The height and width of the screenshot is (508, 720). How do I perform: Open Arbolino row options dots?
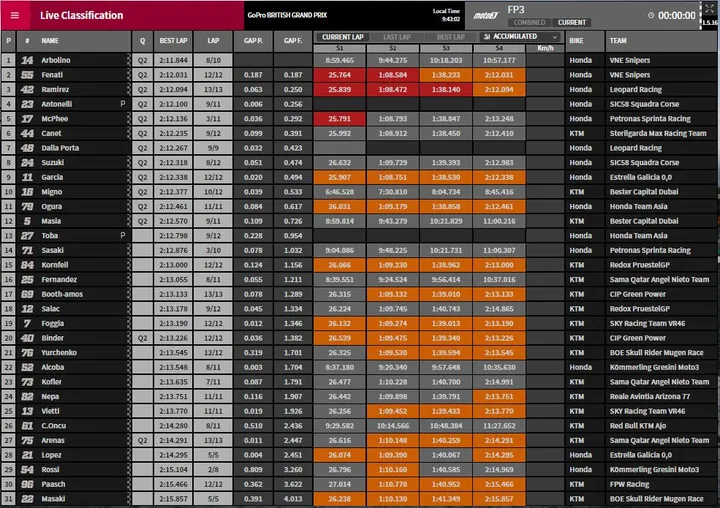[128, 60]
